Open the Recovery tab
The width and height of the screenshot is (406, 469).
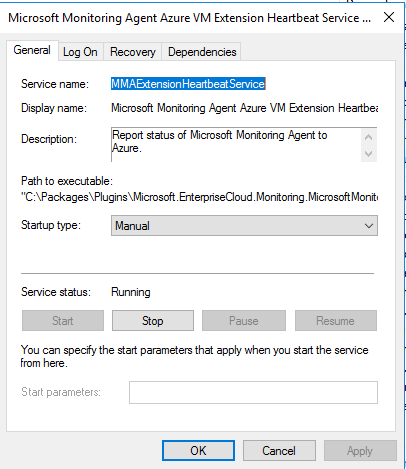133,52
